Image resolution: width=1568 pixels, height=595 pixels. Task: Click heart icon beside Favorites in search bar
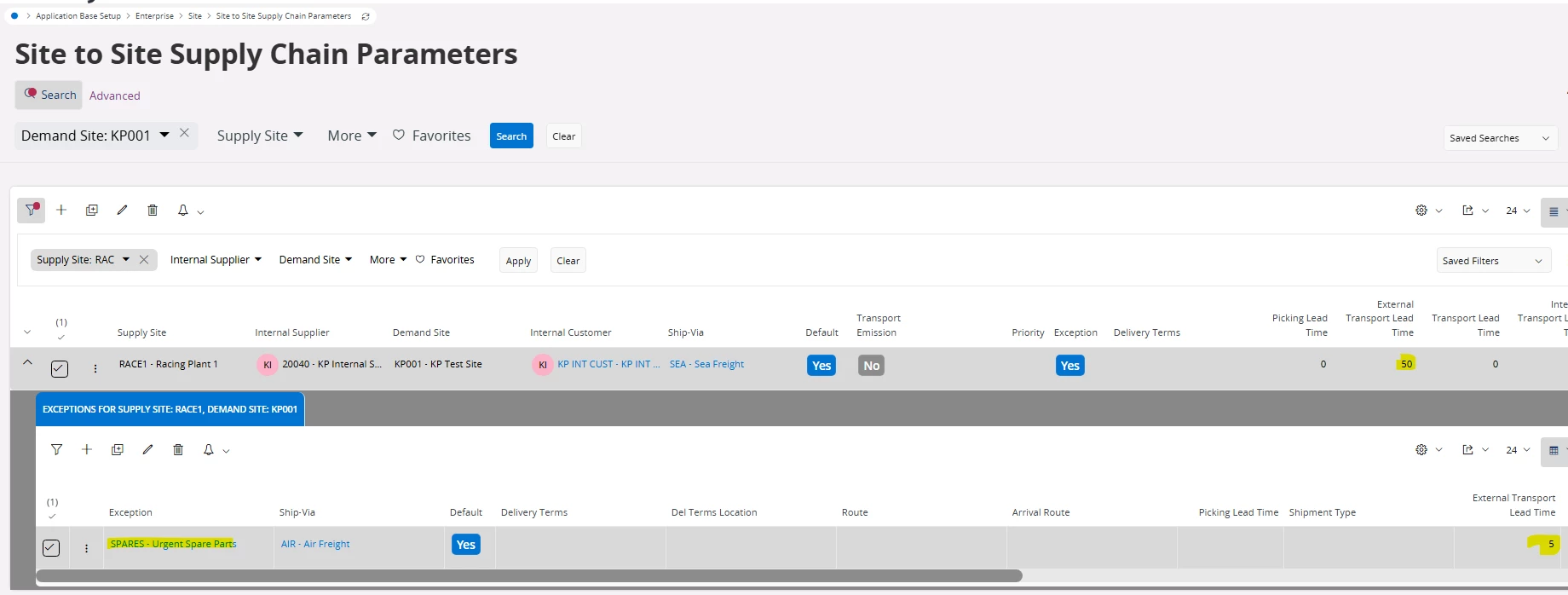click(x=398, y=135)
